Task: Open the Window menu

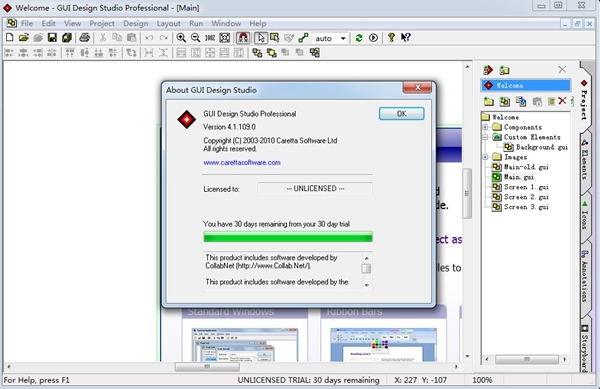Action: coord(226,23)
